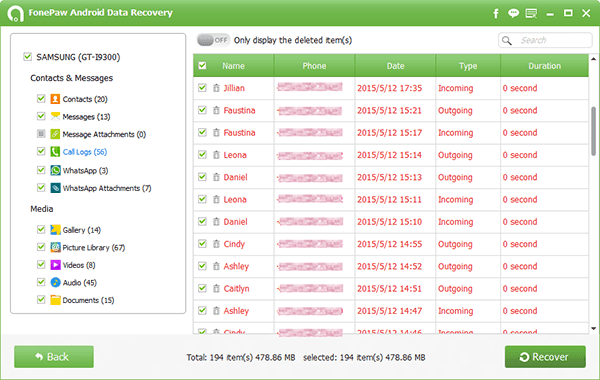This screenshot has width=600, height=380.
Task: Select the Message Attachments icon
Action: tap(55, 134)
